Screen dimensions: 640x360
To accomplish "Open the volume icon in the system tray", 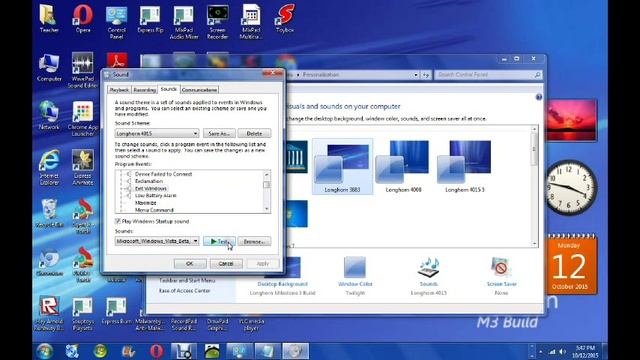I will coord(563,351).
